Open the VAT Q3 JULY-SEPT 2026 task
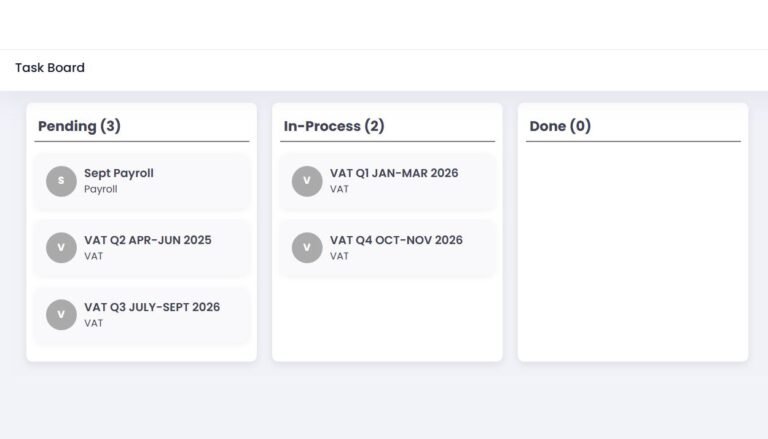 [x=152, y=307]
